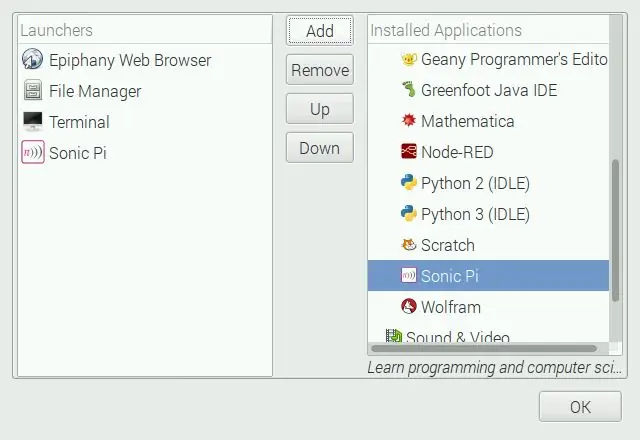Click the Sonic Pi icon in Launchers list
This screenshot has height=440, width=640.
[33, 152]
